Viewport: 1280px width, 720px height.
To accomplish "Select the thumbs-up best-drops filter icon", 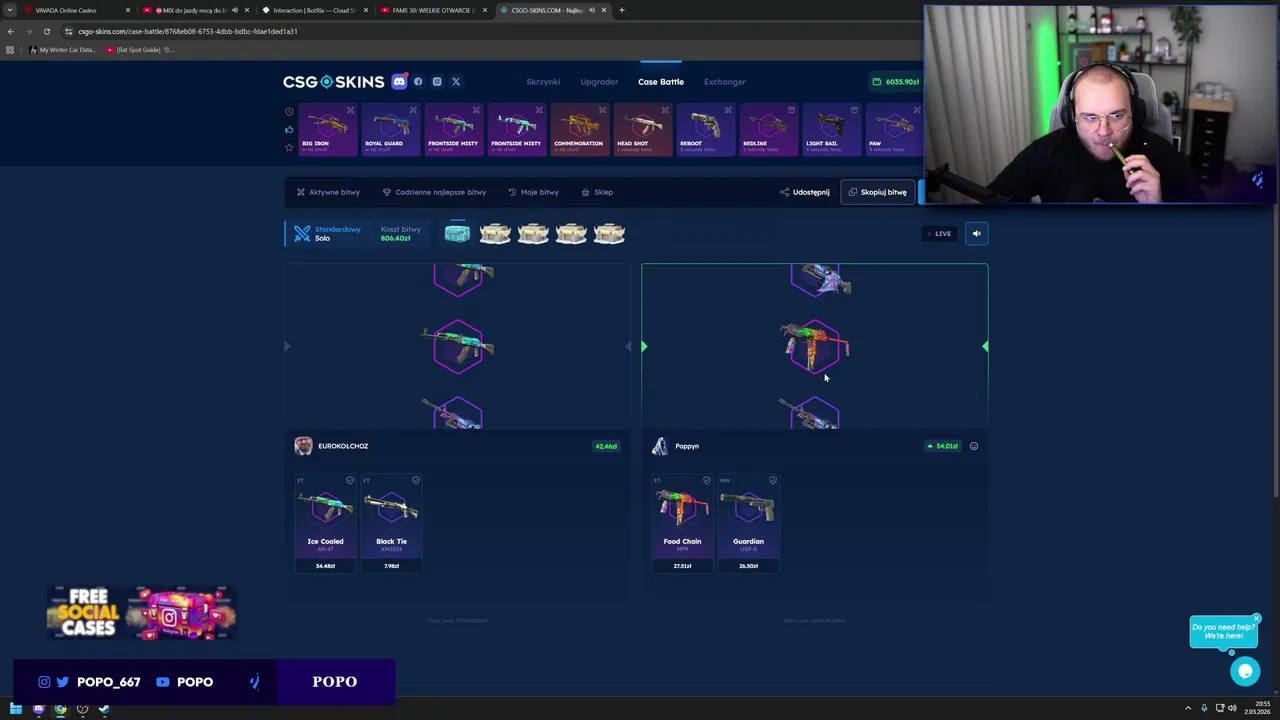I will (x=289, y=129).
